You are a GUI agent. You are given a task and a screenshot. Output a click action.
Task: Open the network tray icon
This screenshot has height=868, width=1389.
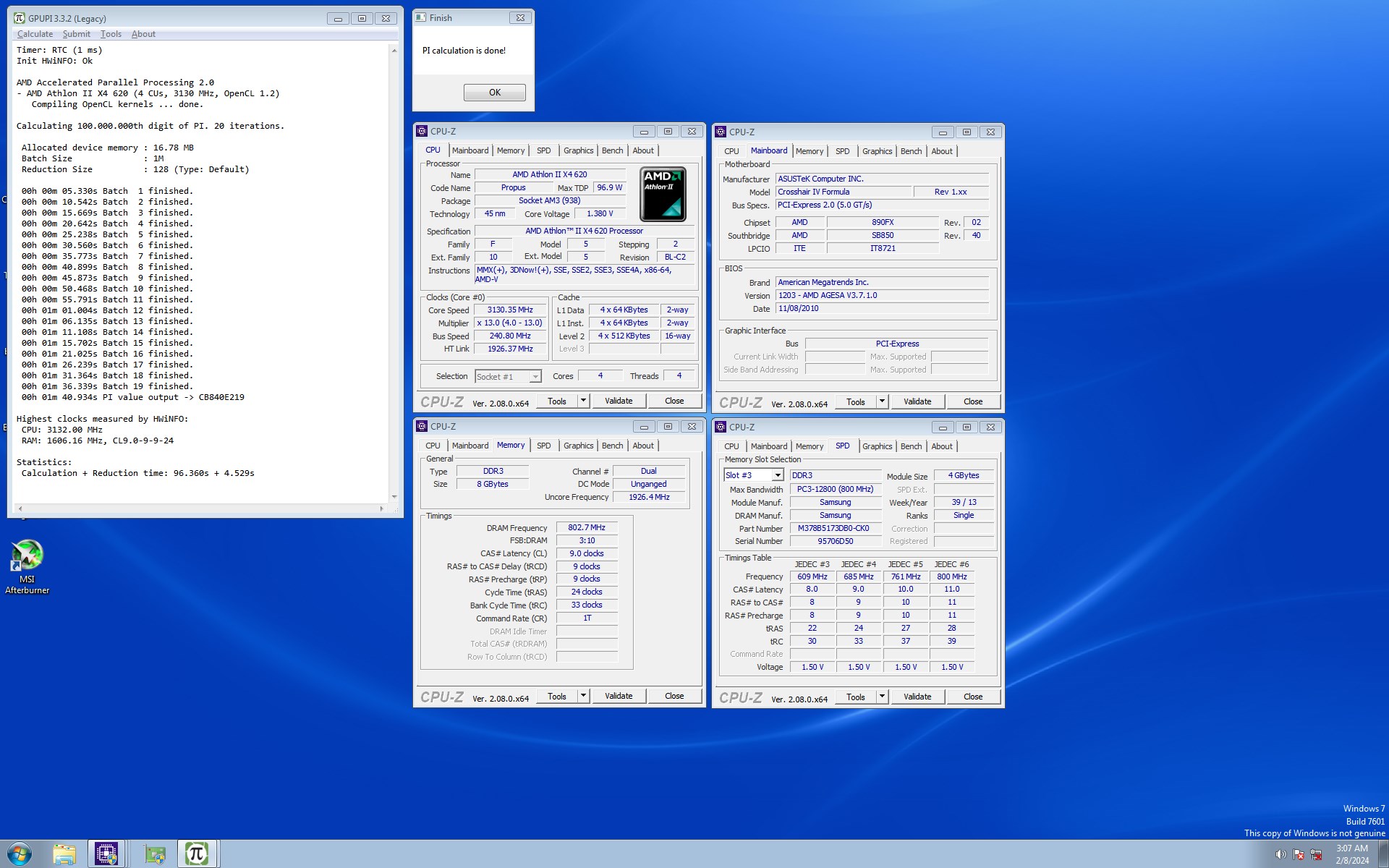[x=1316, y=854]
